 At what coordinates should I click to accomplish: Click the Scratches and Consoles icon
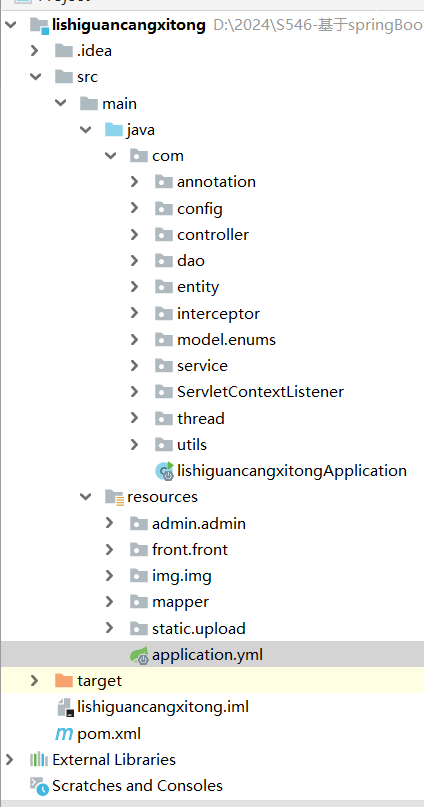click(x=39, y=786)
